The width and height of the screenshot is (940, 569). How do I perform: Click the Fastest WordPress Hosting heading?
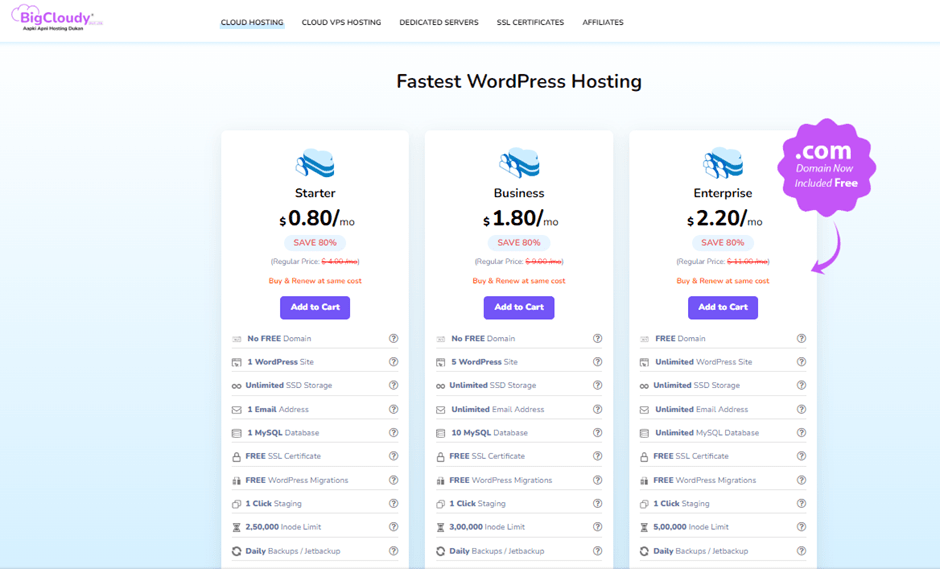click(x=519, y=81)
